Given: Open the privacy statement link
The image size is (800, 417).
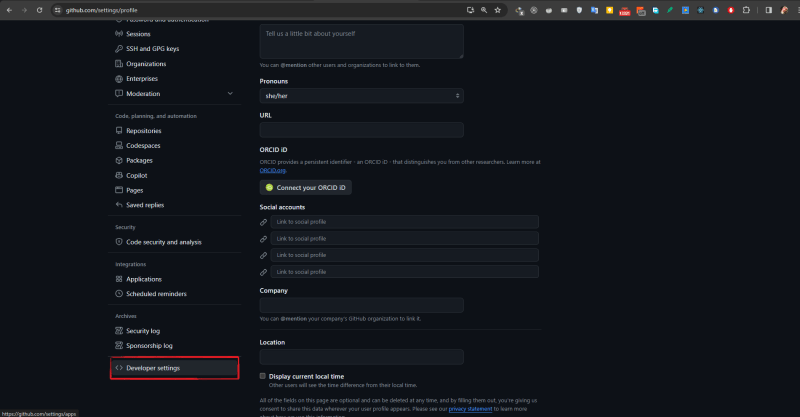Looking at the screenshot, I should coord(470,409).
